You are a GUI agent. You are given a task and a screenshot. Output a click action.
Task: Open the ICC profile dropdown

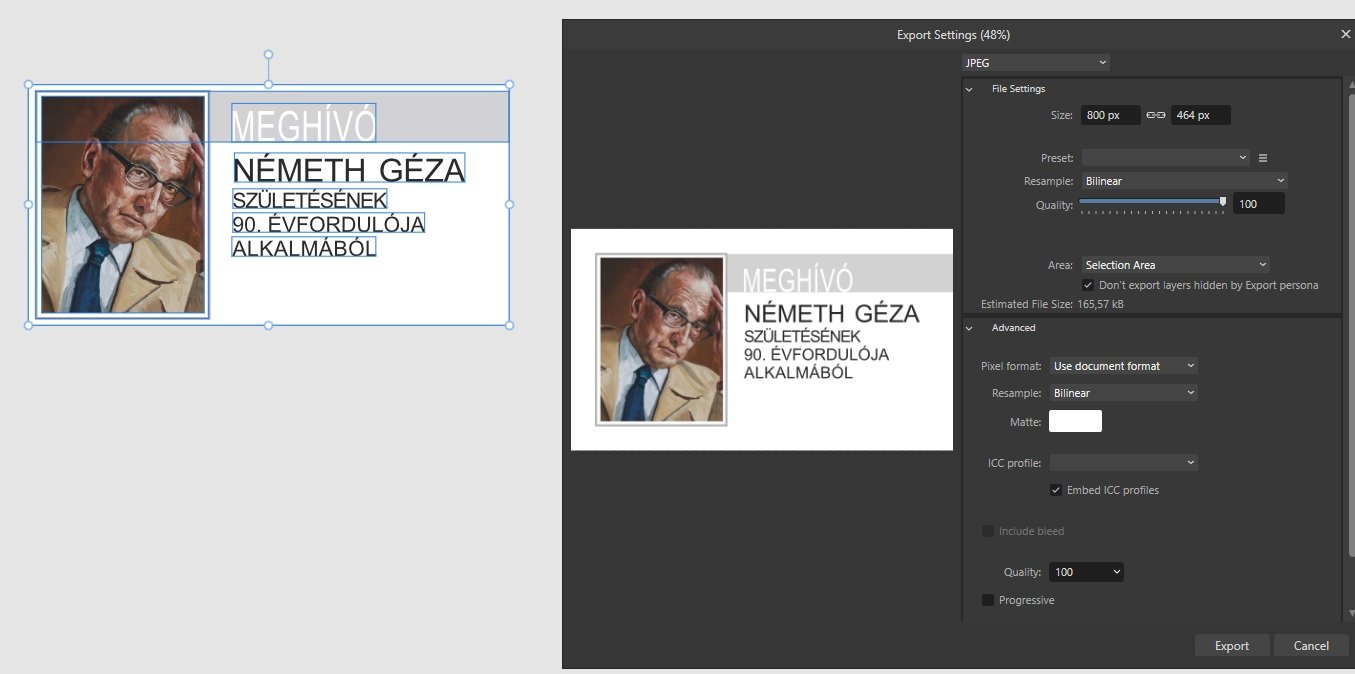click(1124, 463)
